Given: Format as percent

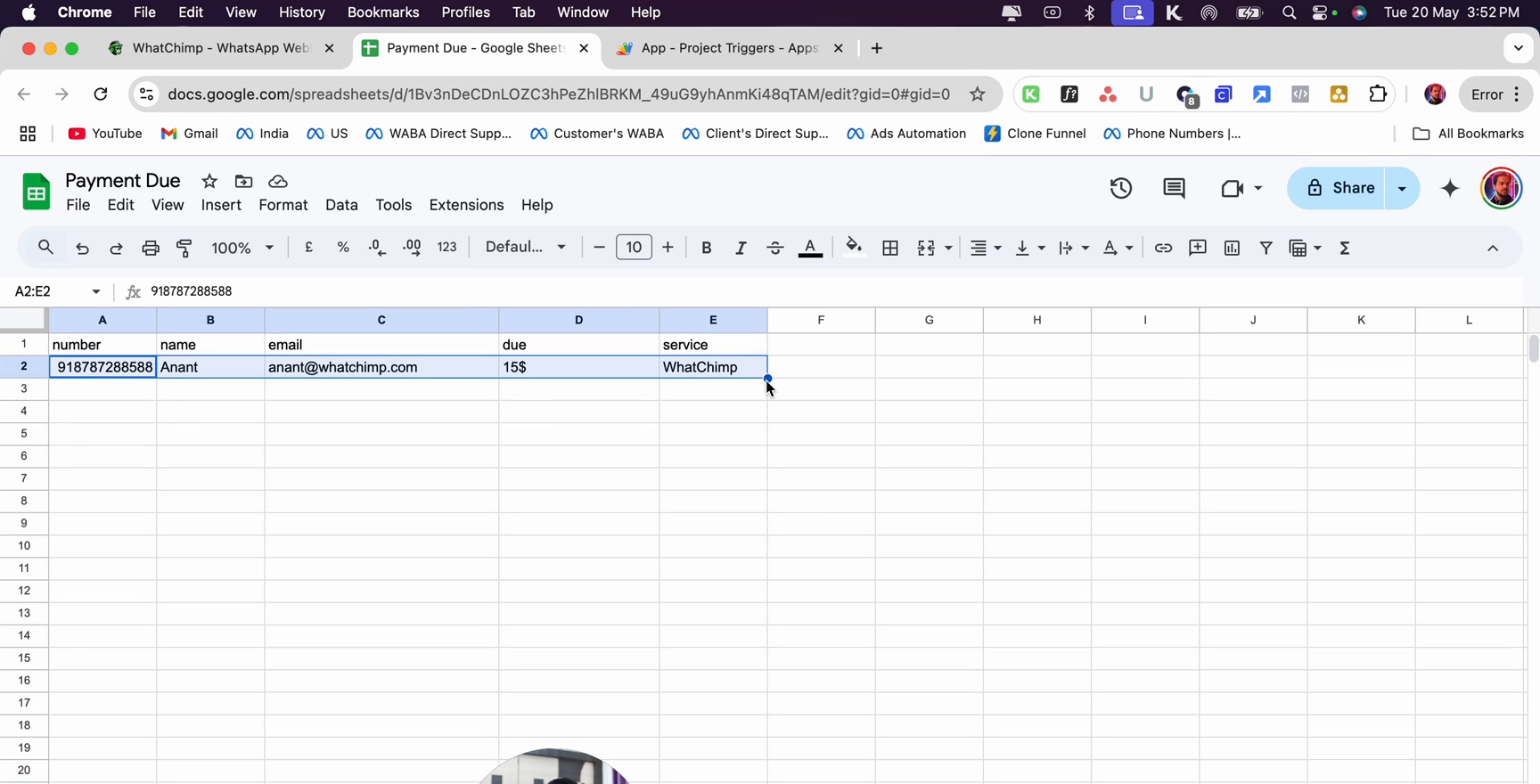Looking at the screenshot, I should click(343, 248).
